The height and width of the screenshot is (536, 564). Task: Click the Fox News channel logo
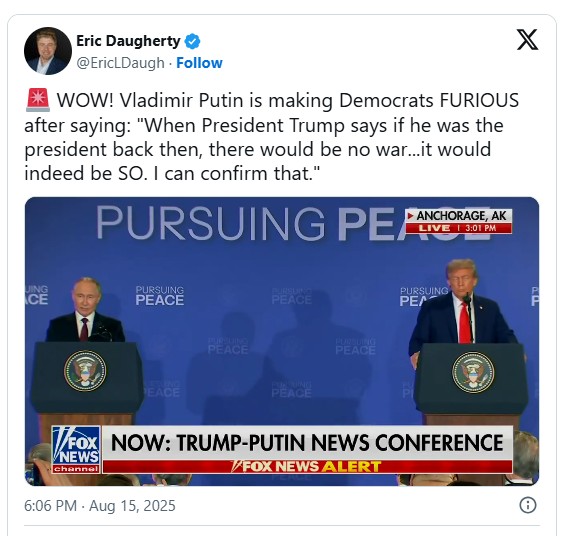[76, 450]
